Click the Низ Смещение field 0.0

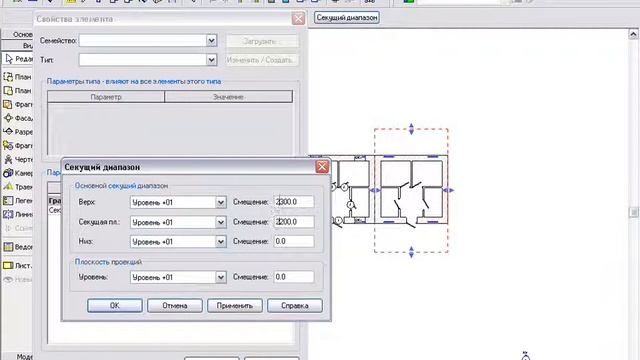tap(294, 241)
